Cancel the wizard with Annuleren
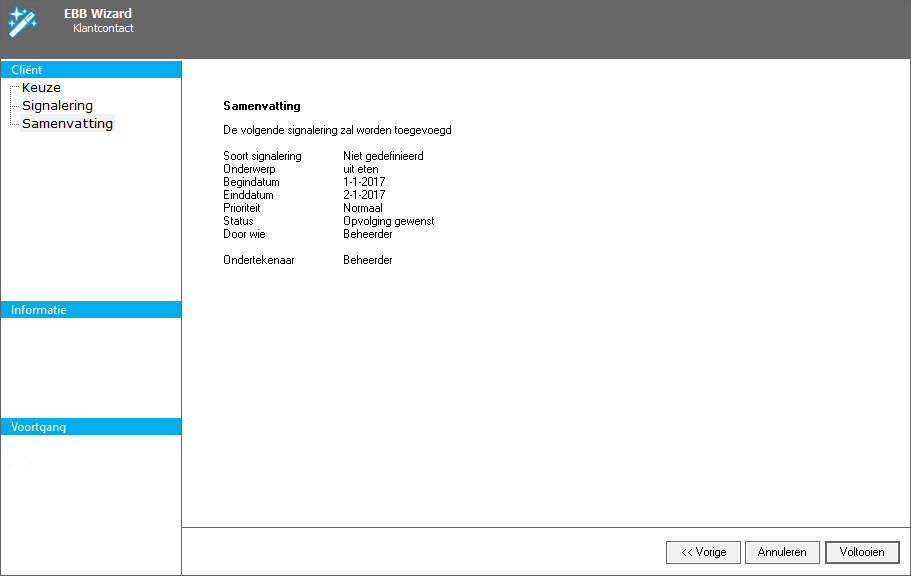This screenshot has width=911, height=576. 782,552
